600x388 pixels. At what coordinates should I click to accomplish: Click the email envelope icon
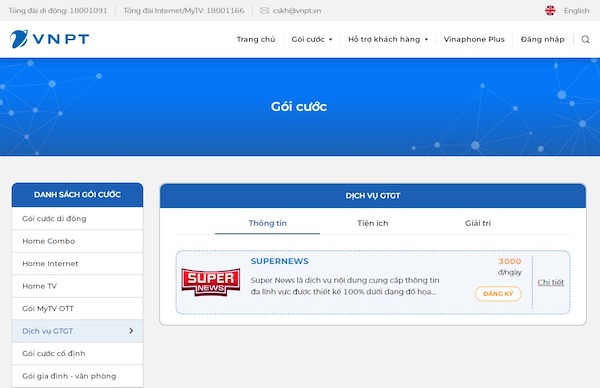[x=264, y=11]
